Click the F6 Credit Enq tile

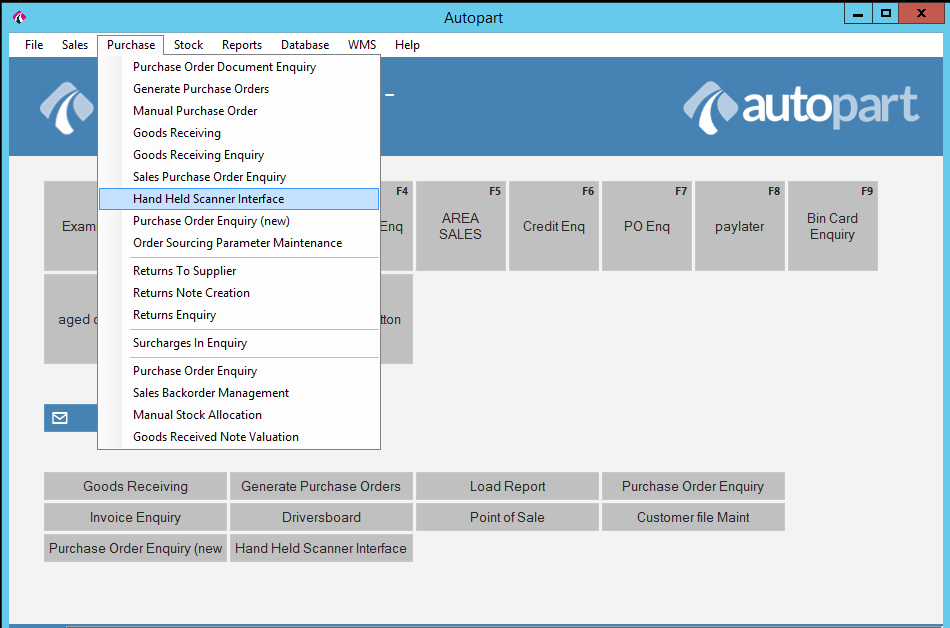coord(554,226)
